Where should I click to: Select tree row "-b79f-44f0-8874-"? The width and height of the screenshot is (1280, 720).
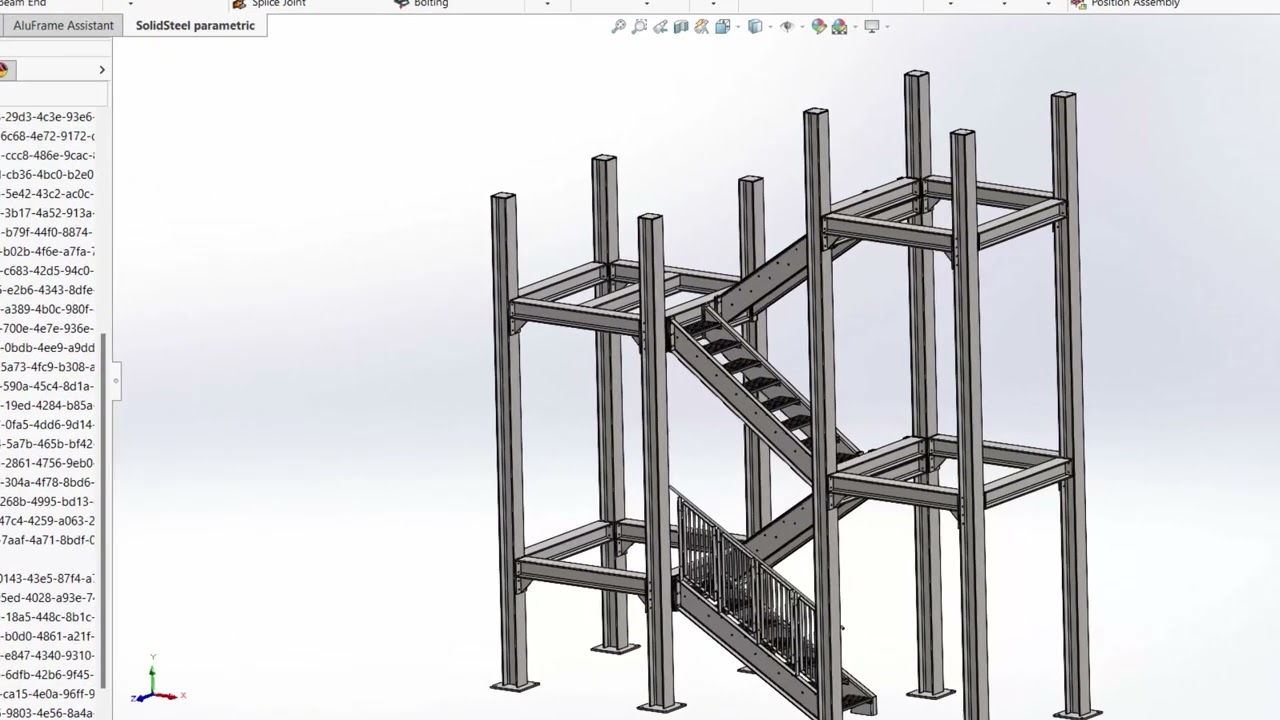[x=48, y=232]
